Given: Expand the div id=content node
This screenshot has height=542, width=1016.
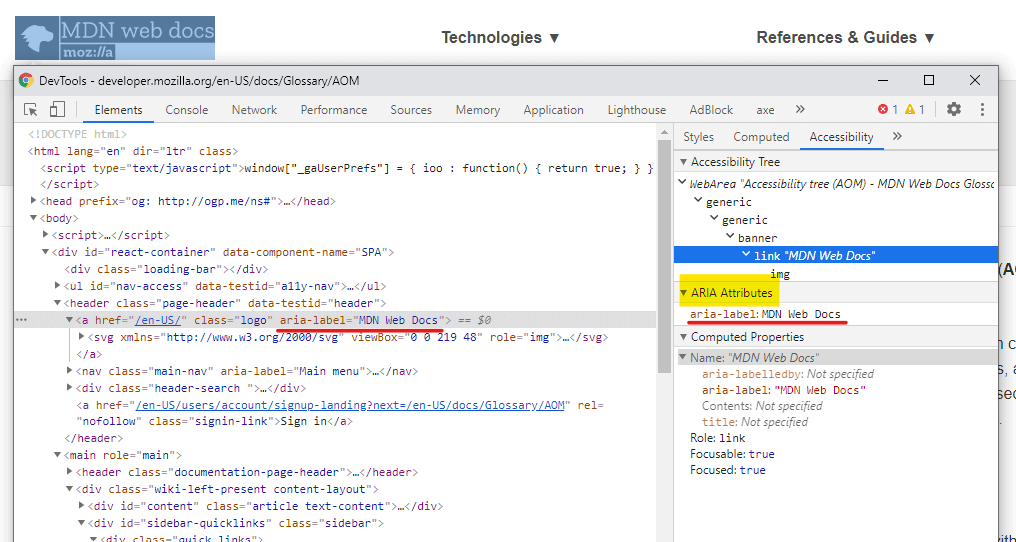Looking at the screenshot, I should coord(81,506).
